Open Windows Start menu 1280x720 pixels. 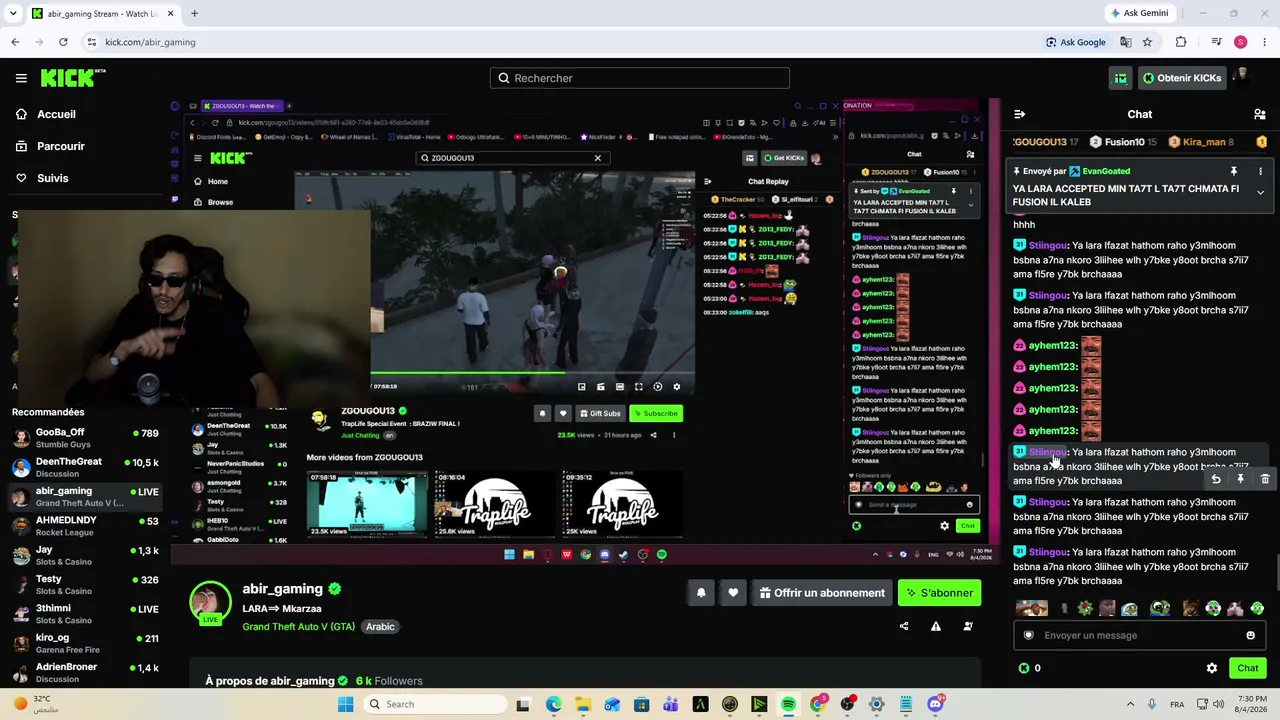(346, 704)
